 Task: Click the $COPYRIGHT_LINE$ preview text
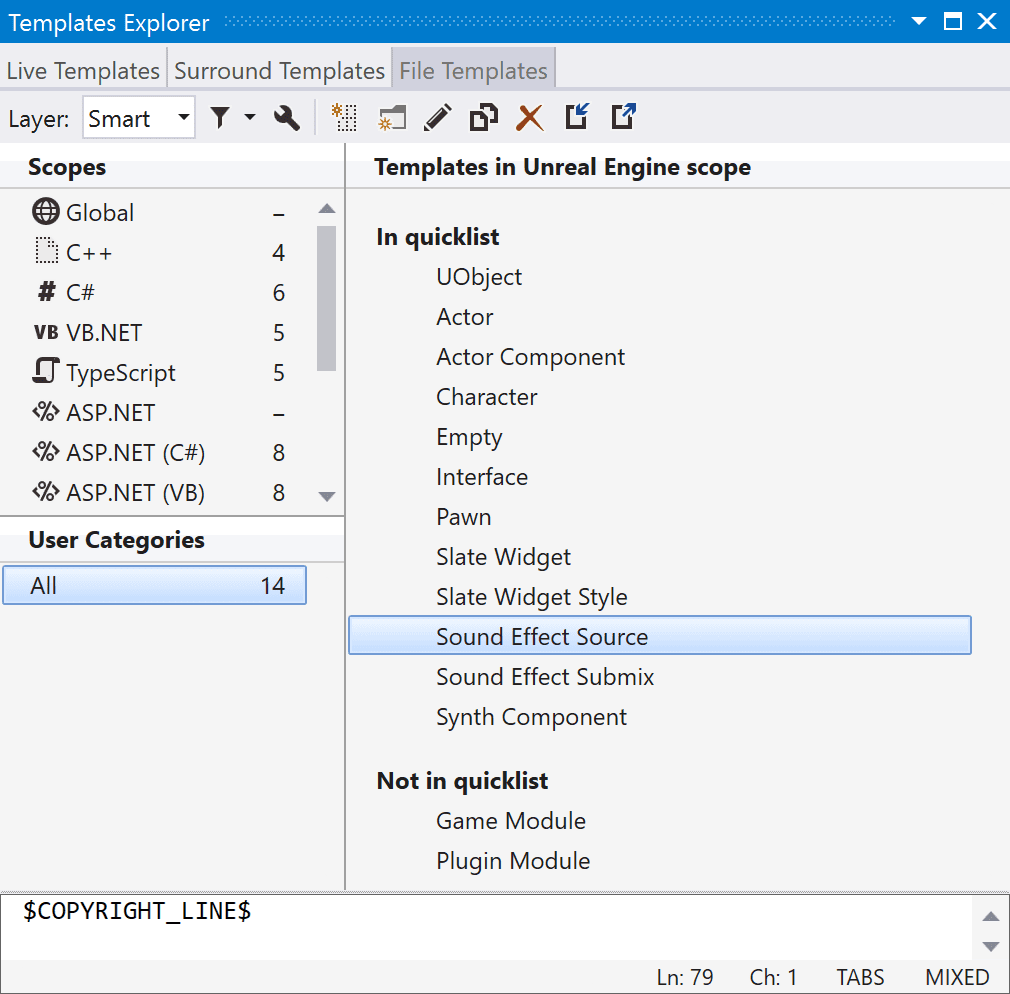pos(137,911)
